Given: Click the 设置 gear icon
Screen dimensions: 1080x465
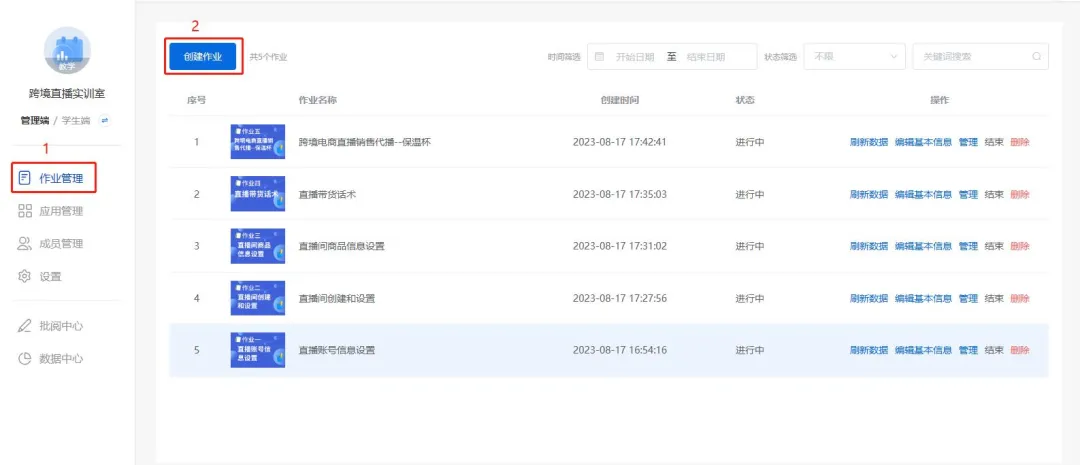Looking at the screenshot, I should tap(25, 276).
